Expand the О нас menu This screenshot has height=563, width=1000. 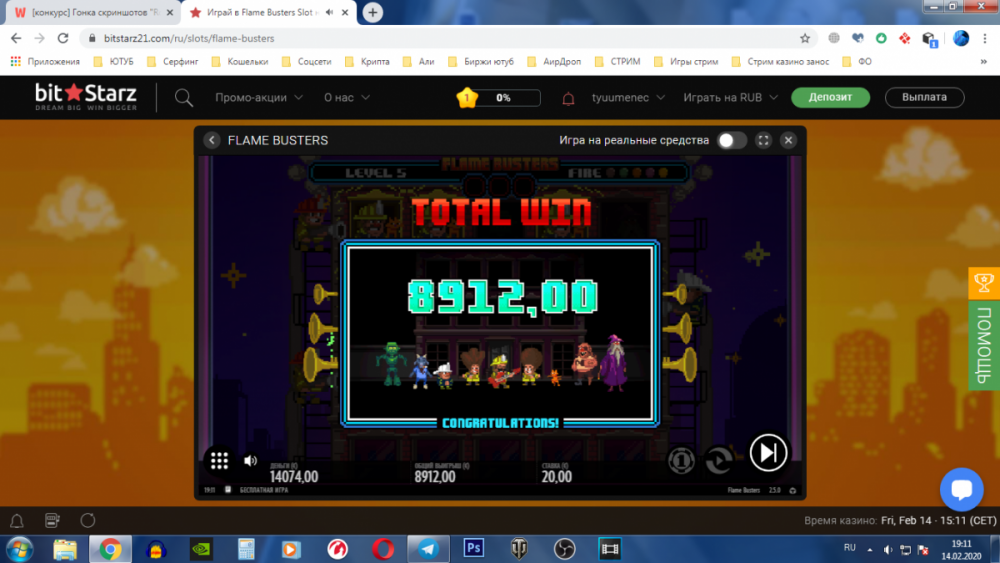(346, 98)
